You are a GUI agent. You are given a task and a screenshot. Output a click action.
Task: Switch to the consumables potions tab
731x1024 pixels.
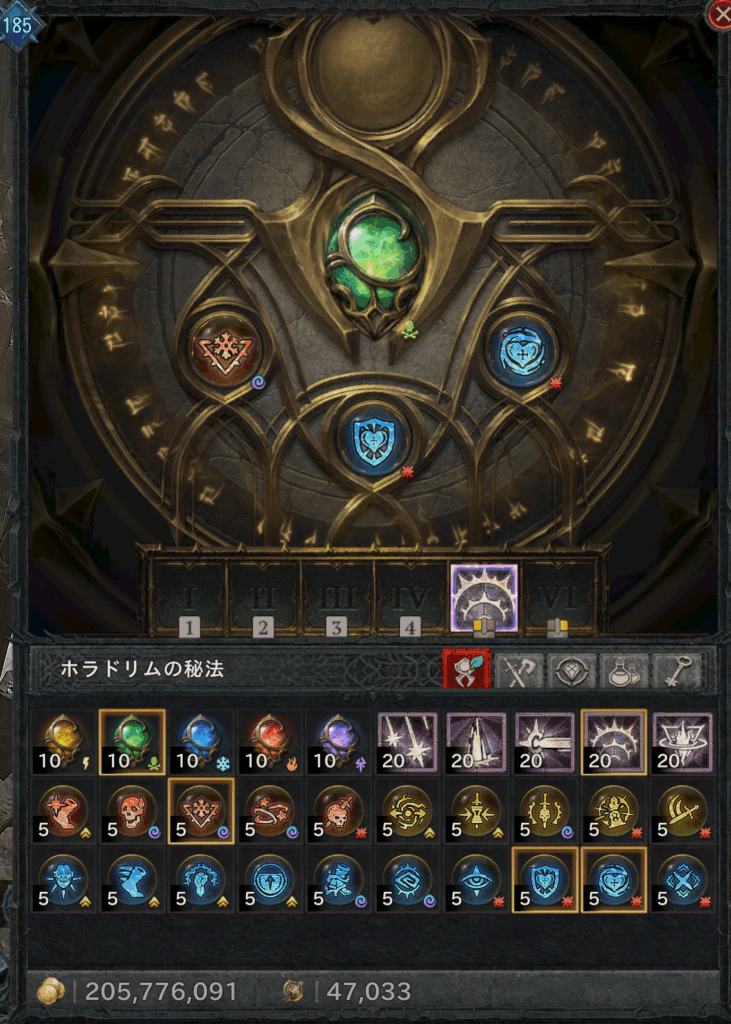[623, 669]
